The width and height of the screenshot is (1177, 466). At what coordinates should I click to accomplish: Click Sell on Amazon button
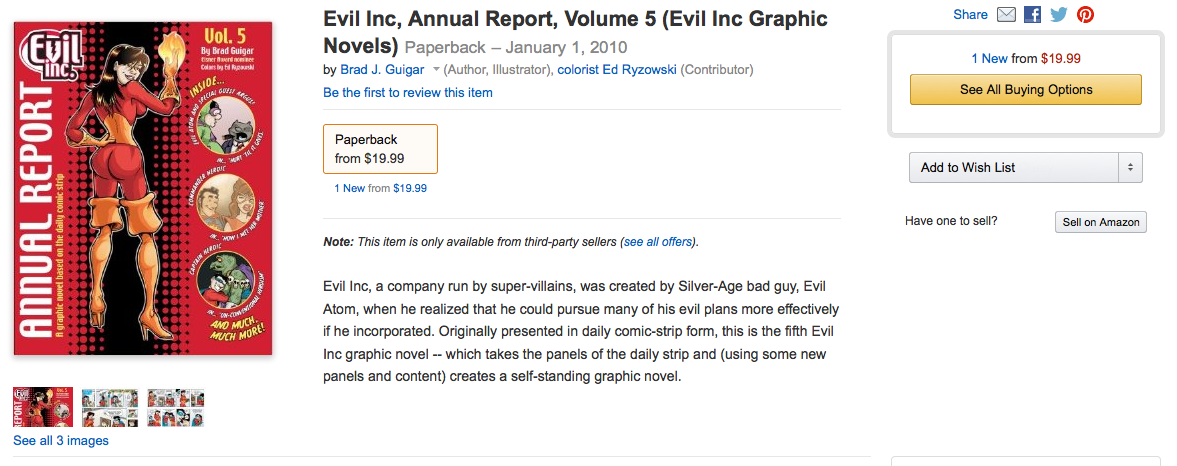[x=1100, y=222]
